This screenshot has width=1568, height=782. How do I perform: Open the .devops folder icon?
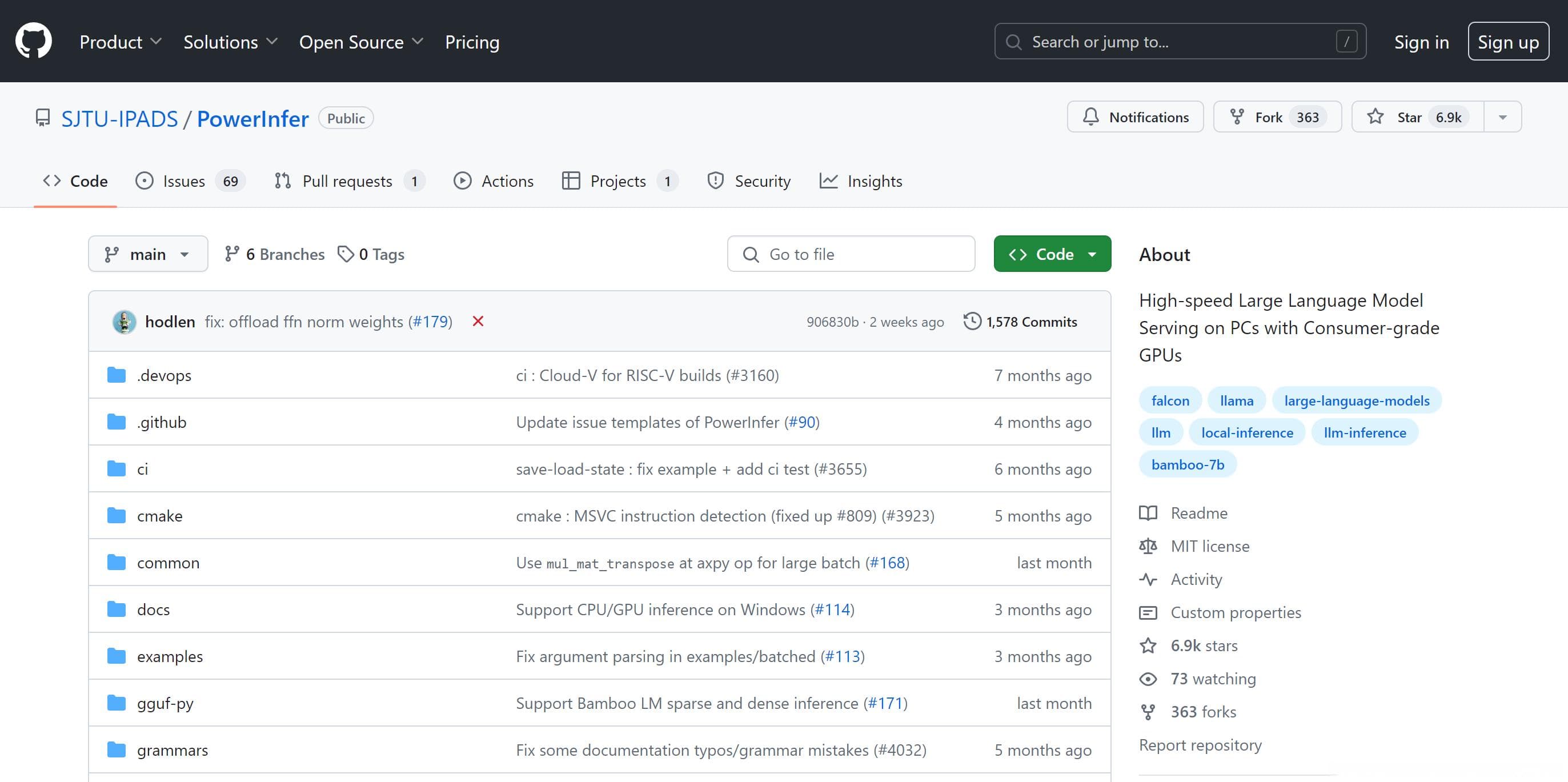[x=117, y=375]
